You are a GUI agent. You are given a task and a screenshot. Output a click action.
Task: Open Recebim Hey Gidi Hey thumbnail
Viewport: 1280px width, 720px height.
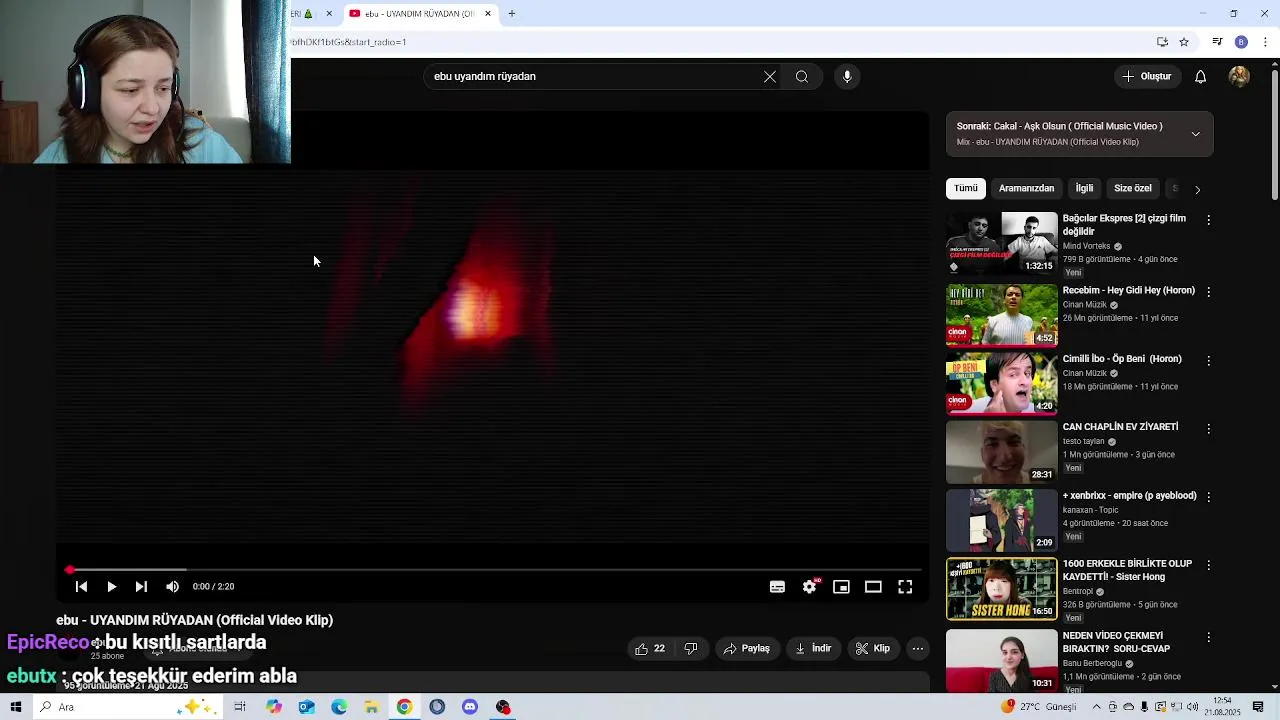click(1001, 315)
